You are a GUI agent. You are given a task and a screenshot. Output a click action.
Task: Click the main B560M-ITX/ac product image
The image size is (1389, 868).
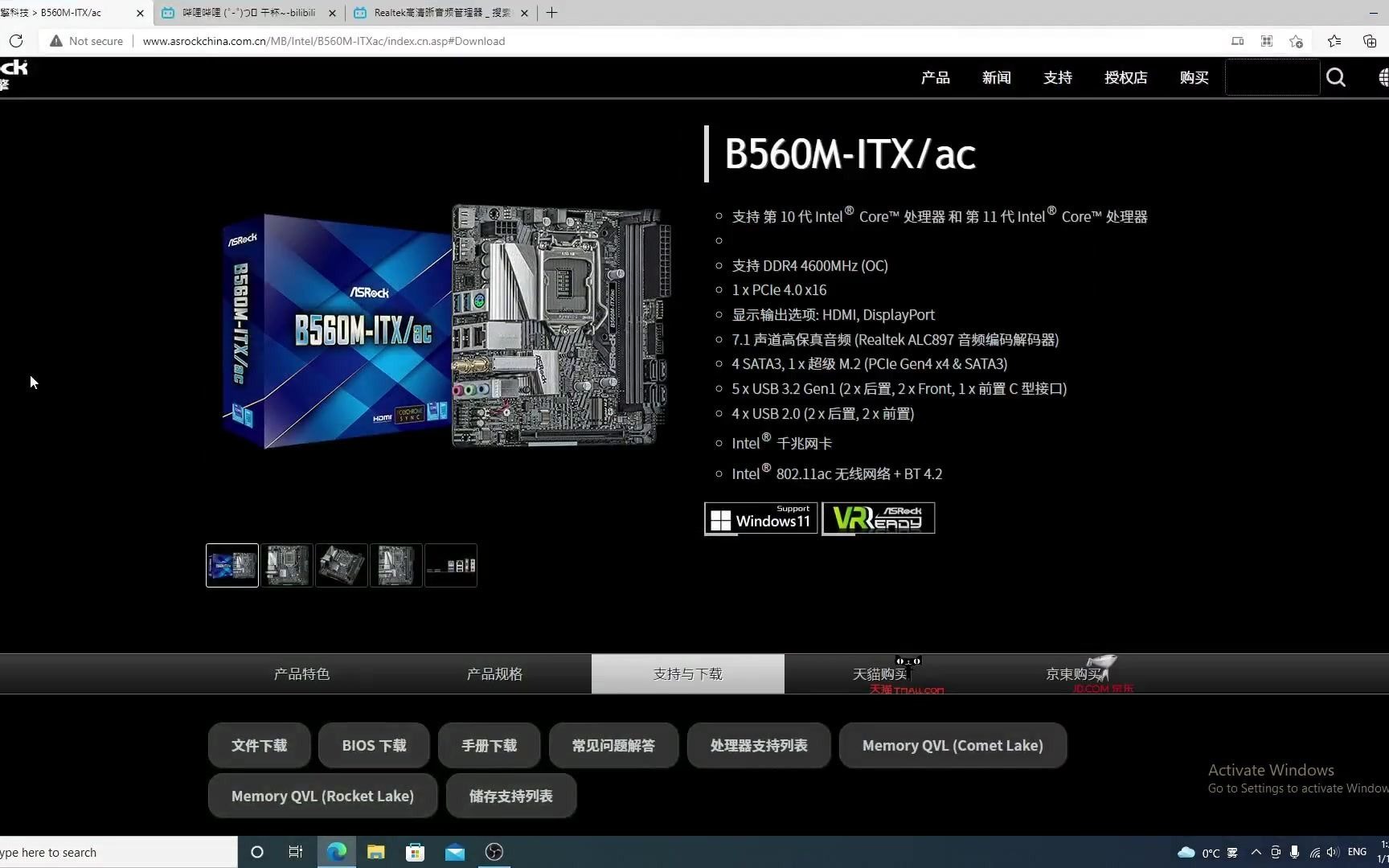[x=445, y=328]
